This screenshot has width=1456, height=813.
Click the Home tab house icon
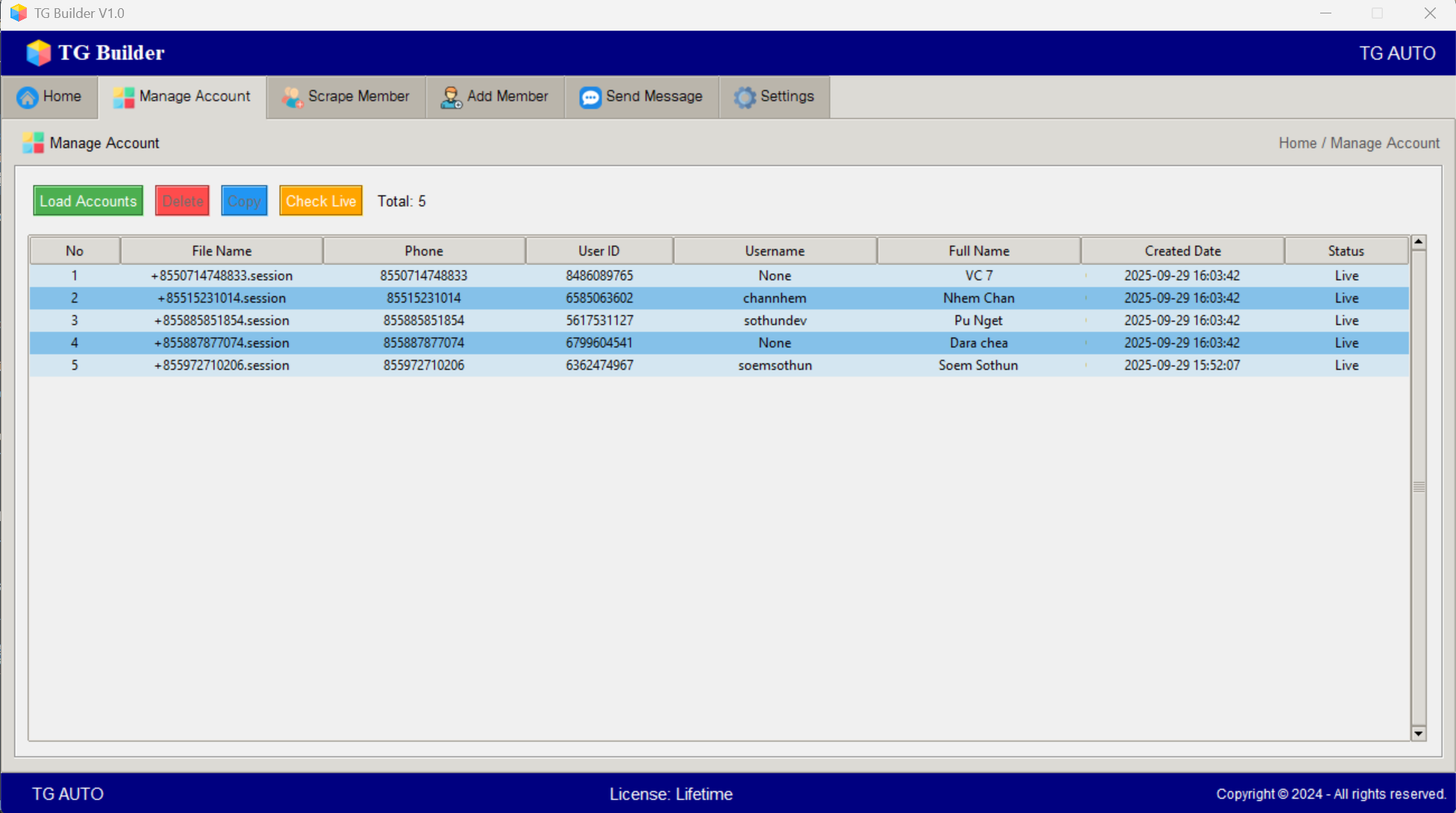(x=28, y=97)
